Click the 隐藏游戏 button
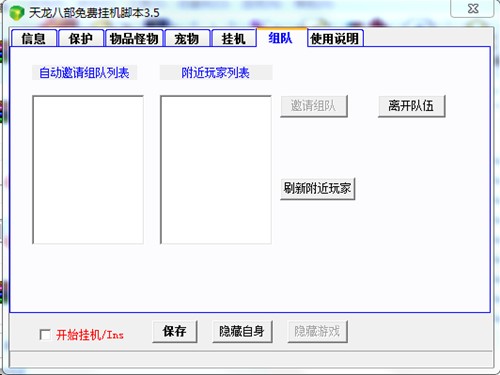500x375 pixels. (317, 331)
